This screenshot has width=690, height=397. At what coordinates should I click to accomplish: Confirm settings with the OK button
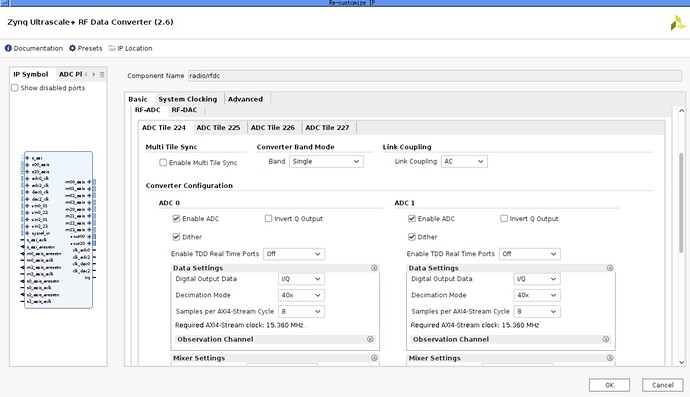pyautogui.click(x=609, y=385)
